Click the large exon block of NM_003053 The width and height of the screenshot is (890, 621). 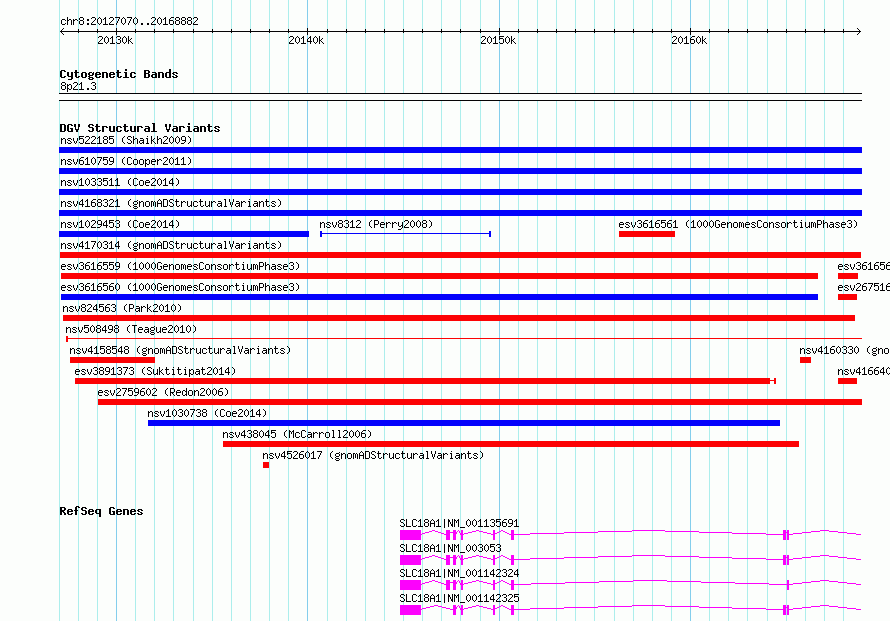click(410, 560)
